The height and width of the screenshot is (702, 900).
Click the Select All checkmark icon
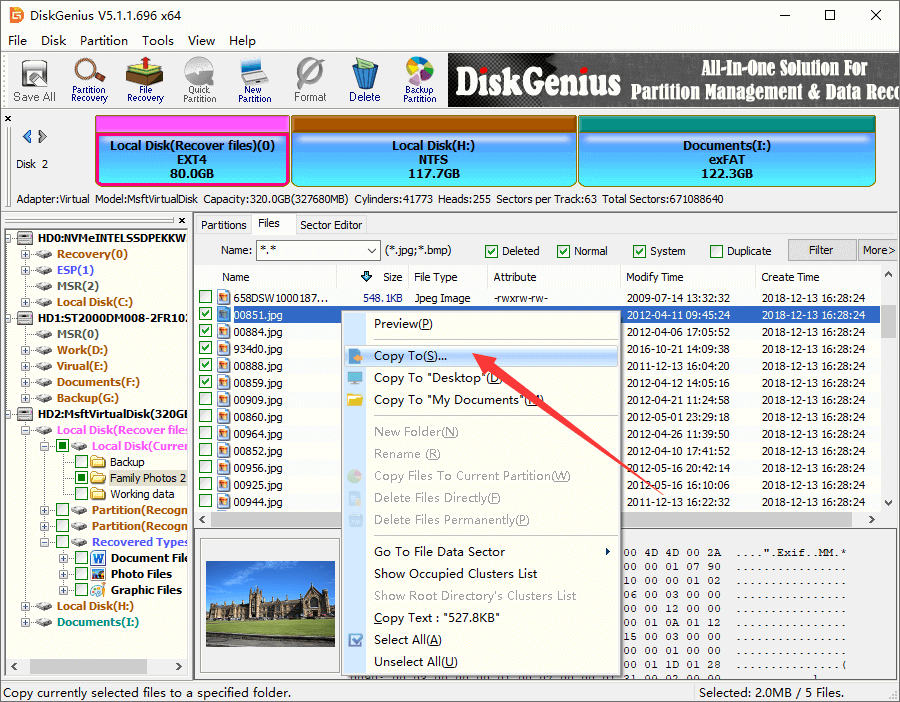coord(355,640)
